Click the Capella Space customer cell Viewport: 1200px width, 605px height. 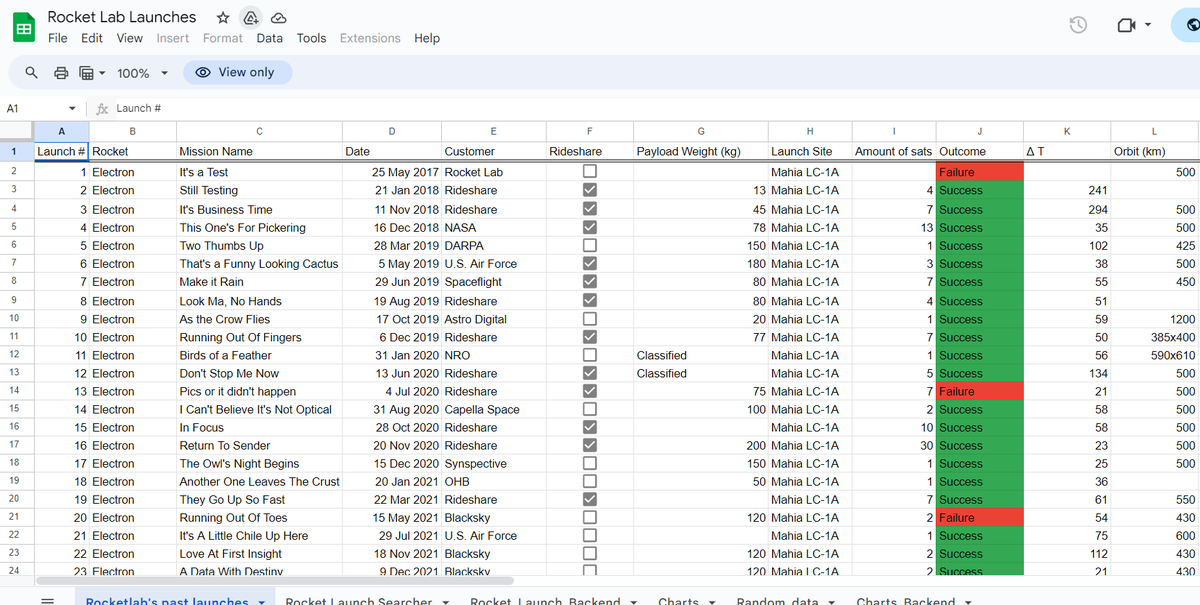(494, 409)
